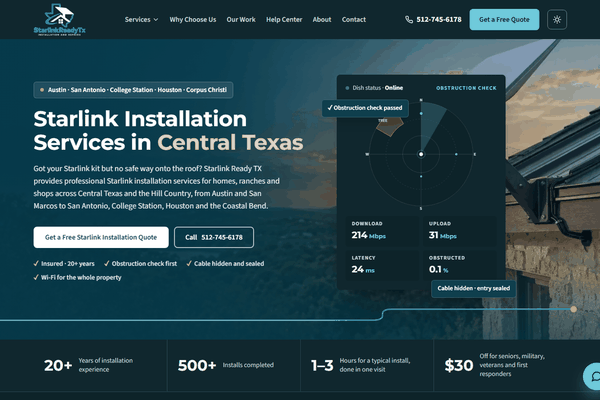
Task: Click the Cable hidden · entry sealed tag
Action: click(473, 288)
